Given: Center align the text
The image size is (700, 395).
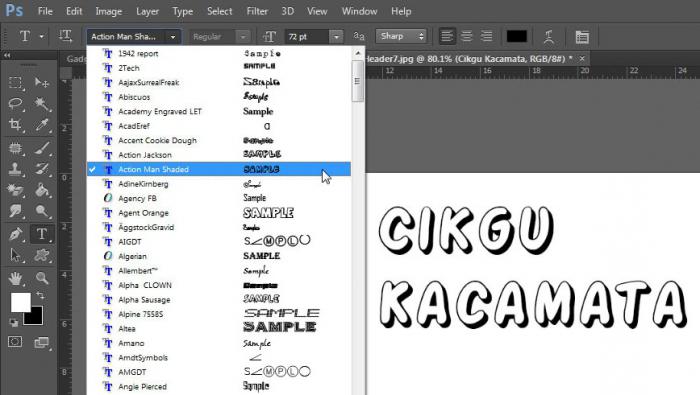Looking at the screenshot, I should pyautogui.click(x=467, y=36).
